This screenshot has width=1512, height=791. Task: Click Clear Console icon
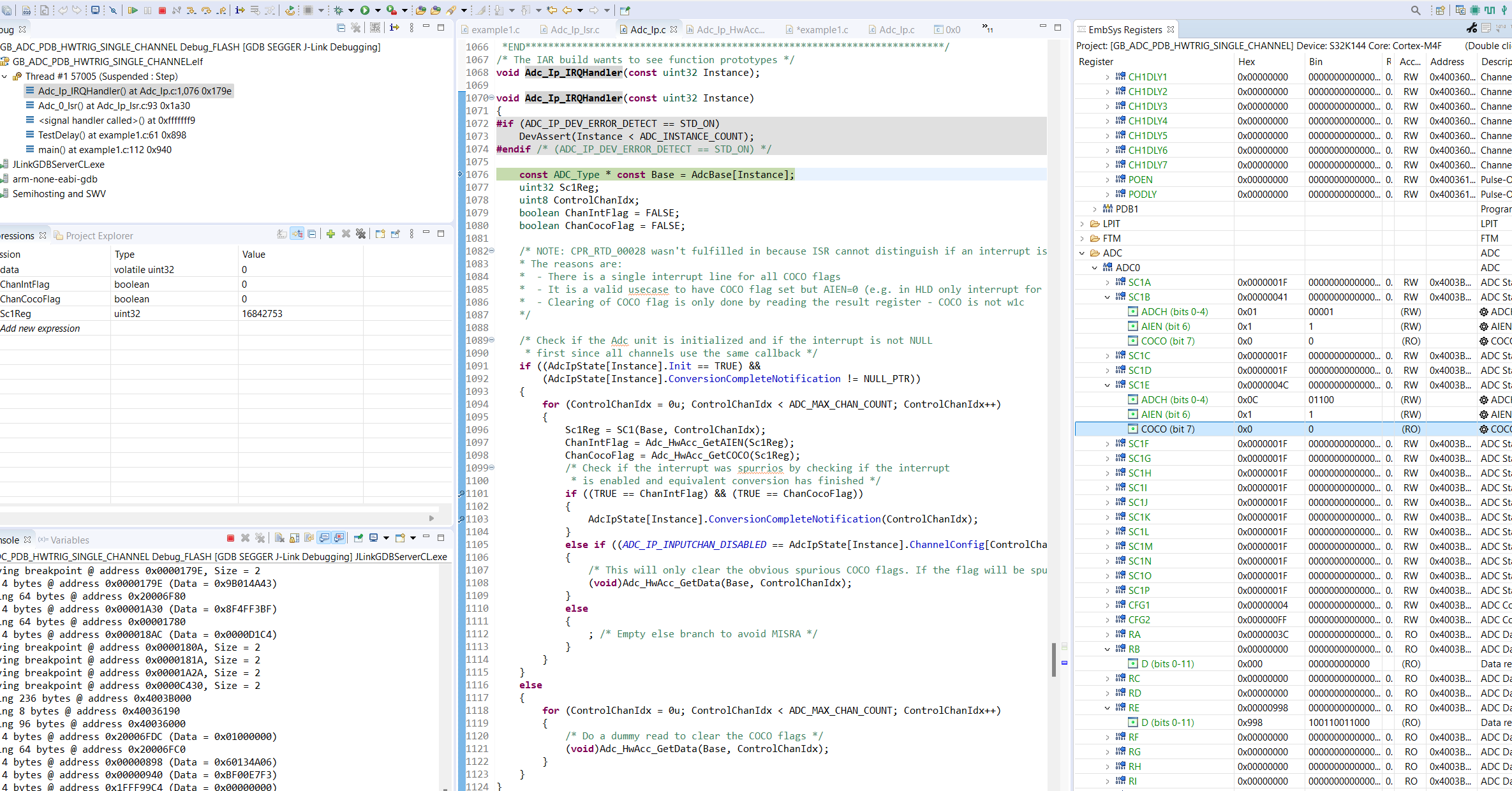pos(279,538)
